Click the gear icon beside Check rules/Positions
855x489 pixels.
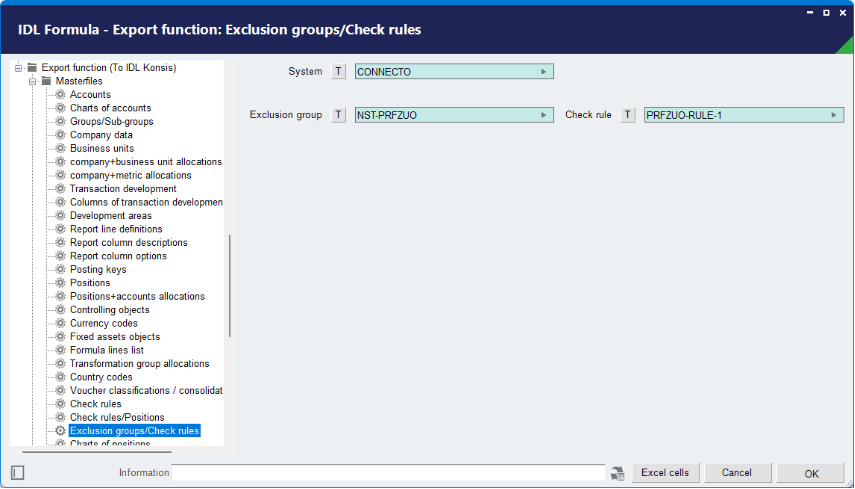coord(61,417)
